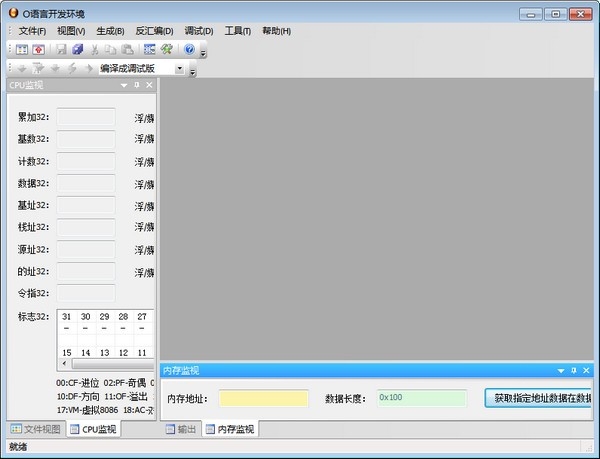Viewport: 600px width, 459px height.
Task: Click the yellow 内存地址 input field
Action: tap(264, 398)
